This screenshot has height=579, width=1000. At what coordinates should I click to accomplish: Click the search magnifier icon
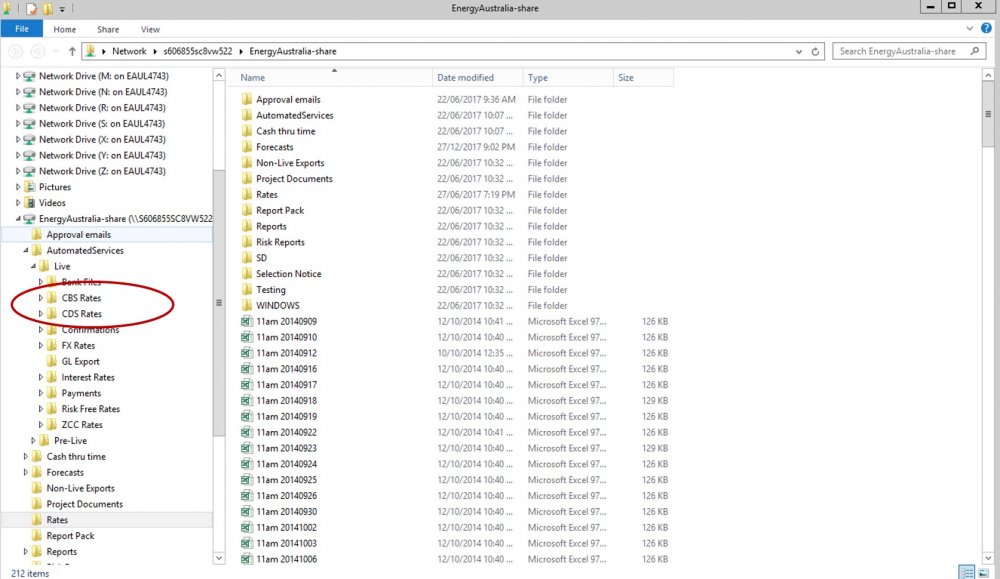pyautogui.click(x=974, y=51)
